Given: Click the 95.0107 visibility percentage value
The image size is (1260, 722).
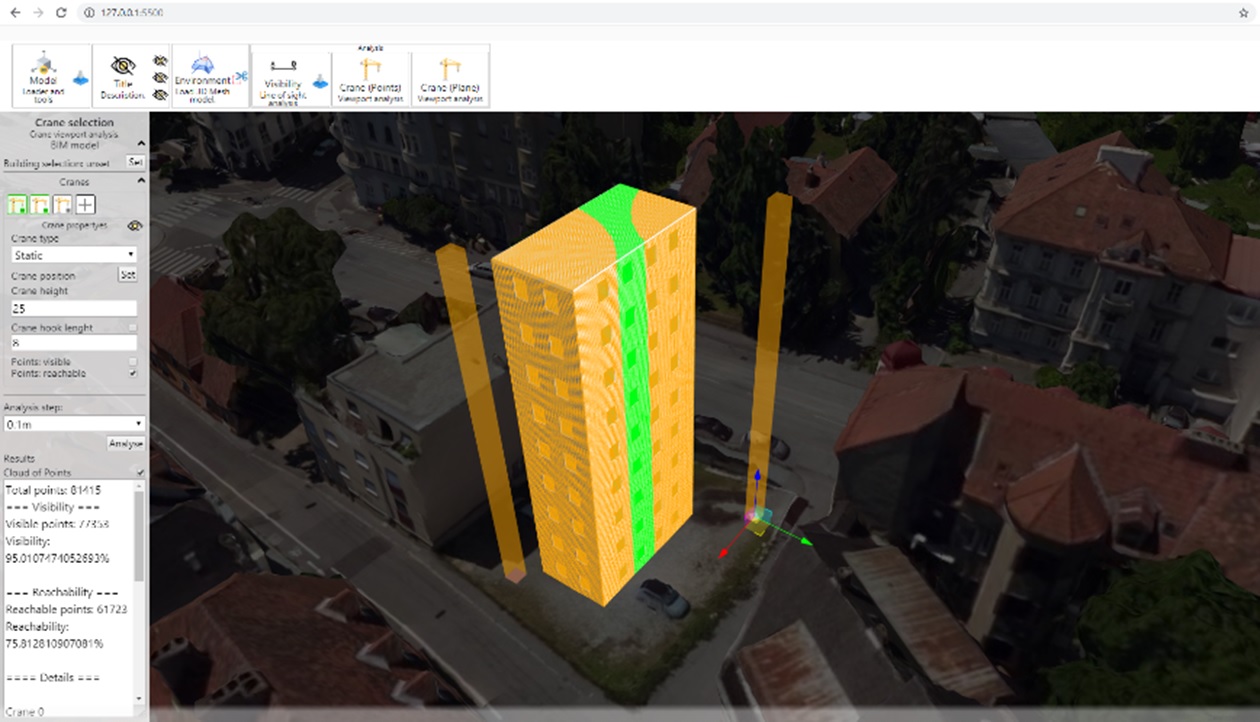Looking at the screenshot, I should (x=57, y=558).
